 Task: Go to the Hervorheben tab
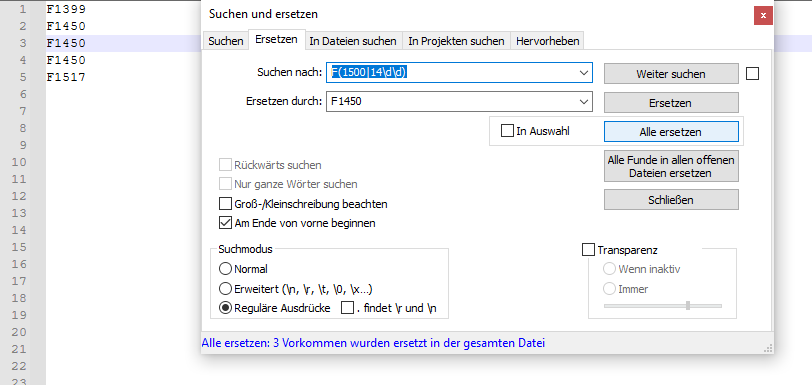point(547,41)
